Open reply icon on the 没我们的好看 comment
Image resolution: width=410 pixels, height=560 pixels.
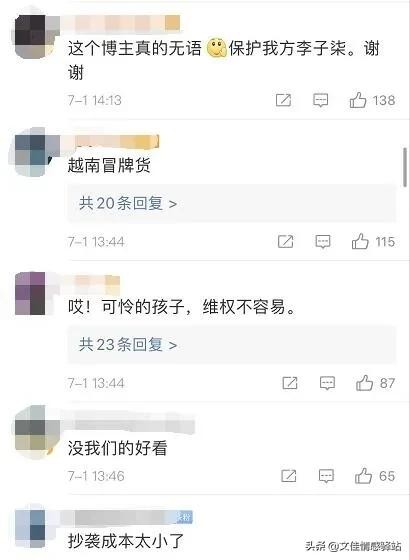click(x=326, y=476)
